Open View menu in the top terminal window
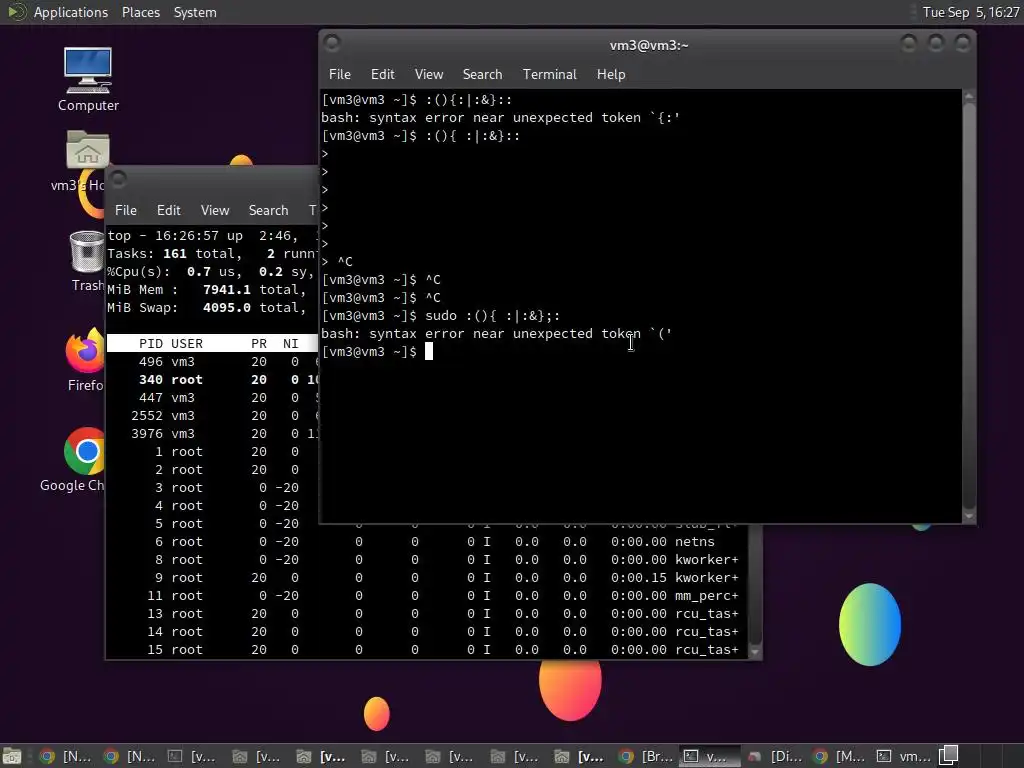This screenshot has height=768, width=1024. 215,210
